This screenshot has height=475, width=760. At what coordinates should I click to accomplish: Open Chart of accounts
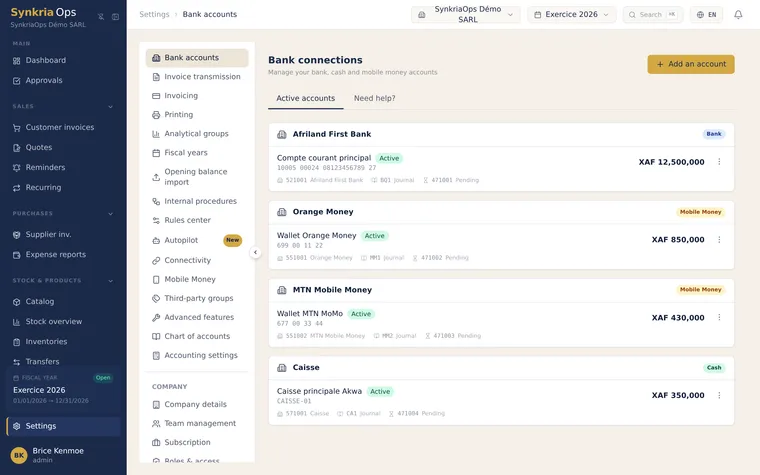click(x=197, y=336)
